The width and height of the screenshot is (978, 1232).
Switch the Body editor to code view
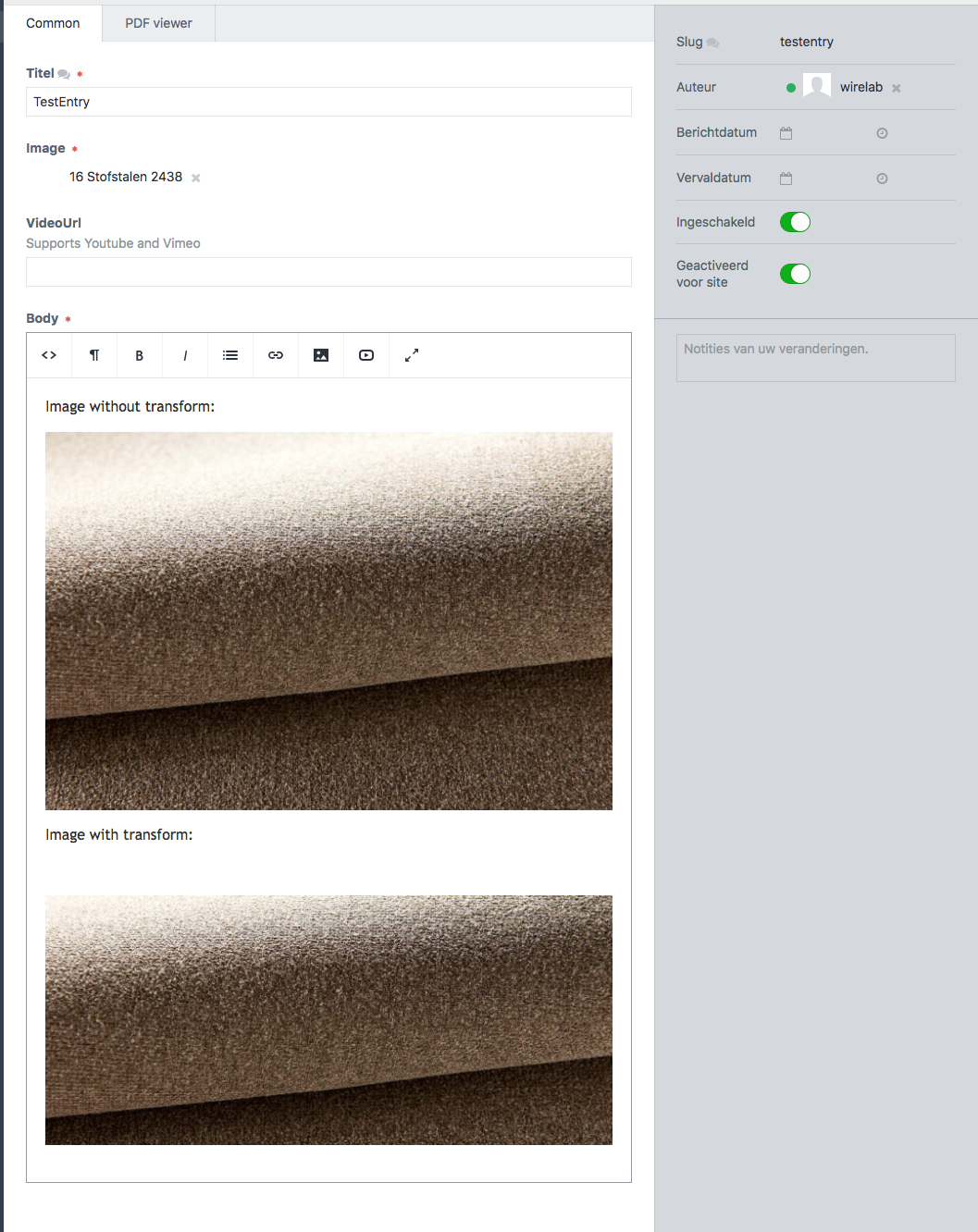(x=48, y=355)
